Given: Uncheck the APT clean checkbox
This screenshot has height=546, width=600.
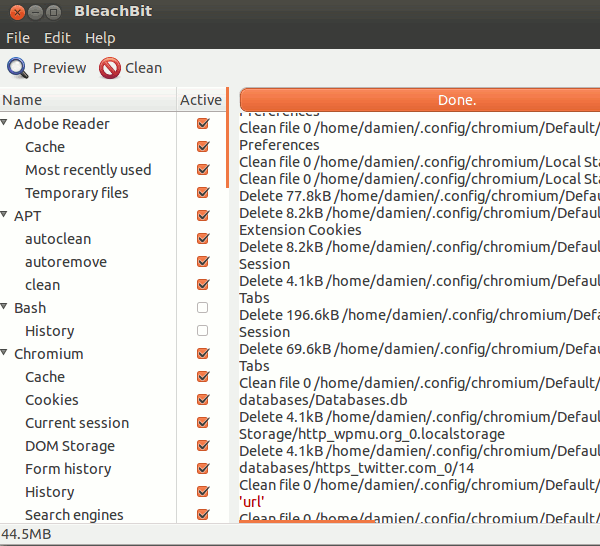Looking at the screenshot, I should click(x=203, y=285).
